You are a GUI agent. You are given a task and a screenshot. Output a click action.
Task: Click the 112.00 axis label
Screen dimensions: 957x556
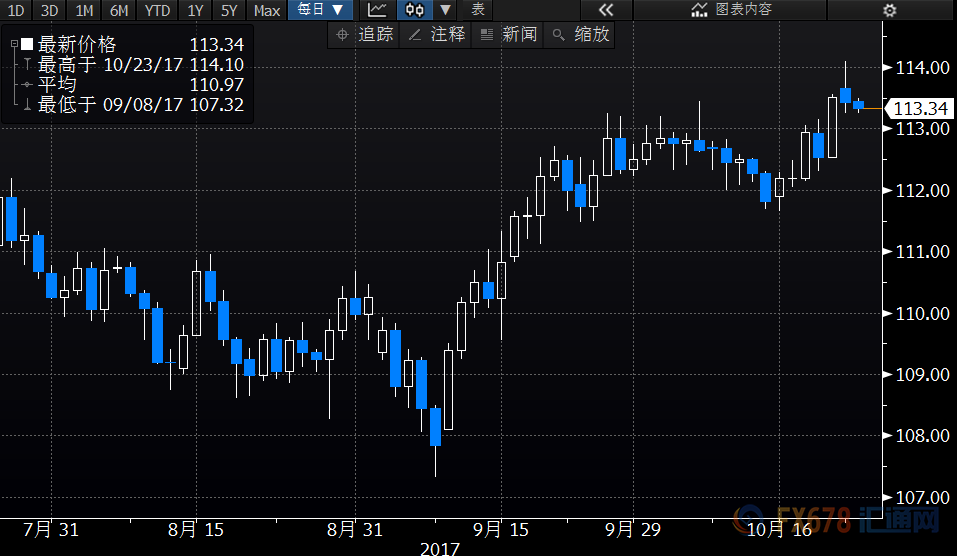(x=922, y=190)
